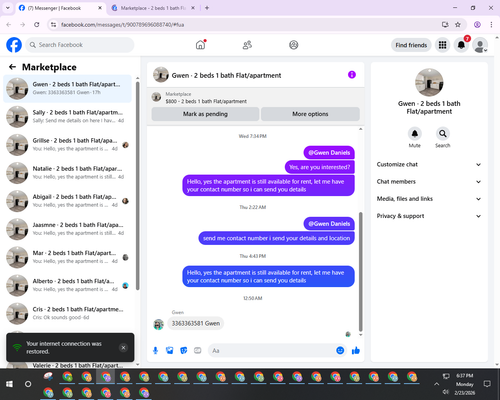Select the message '3363363581 Gwen'

coord(196,323)
